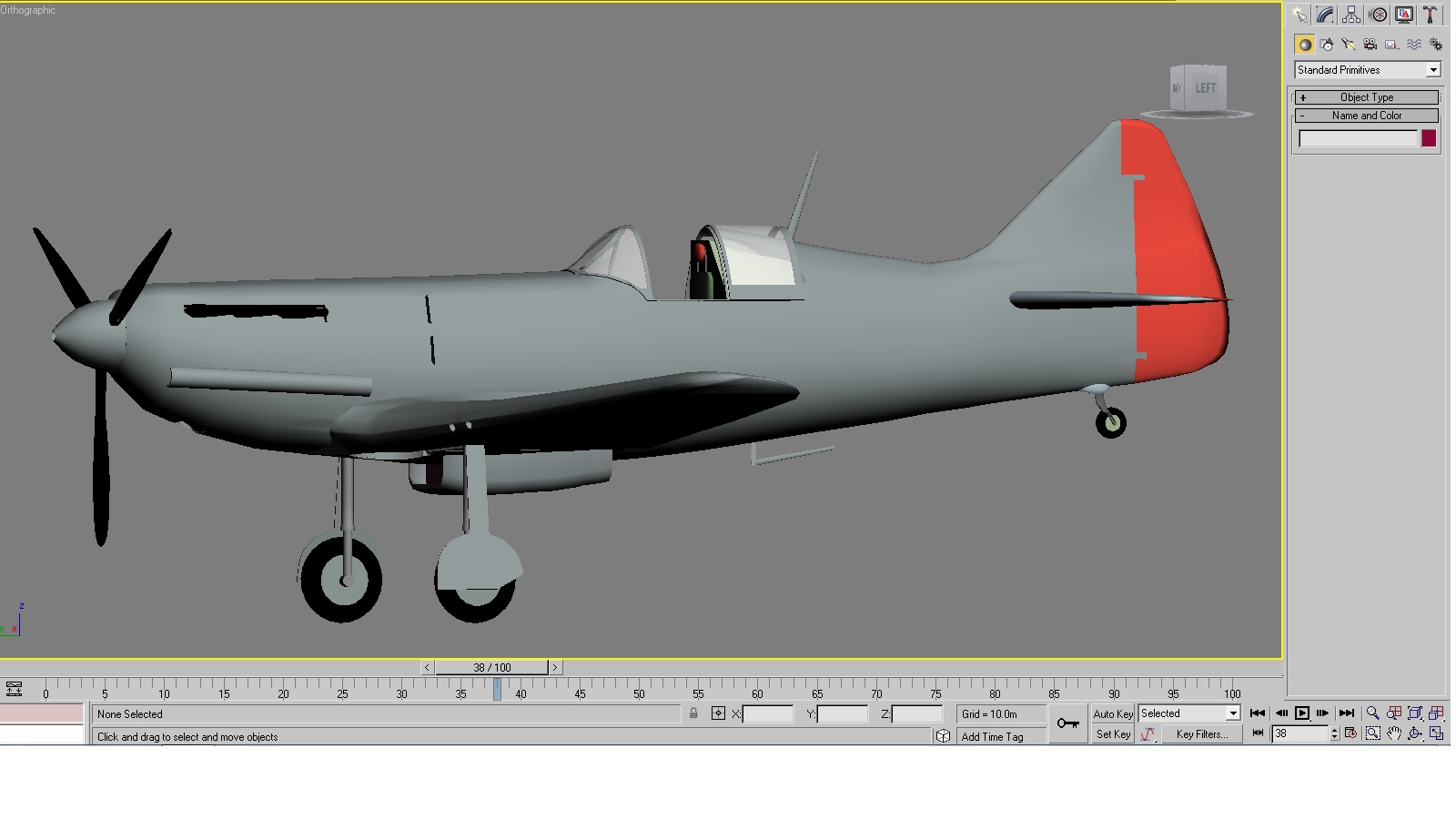Toggle Auto Key animation mode
The image size is (1456, 819).
pyautogui.click(x=1113, y=714)
